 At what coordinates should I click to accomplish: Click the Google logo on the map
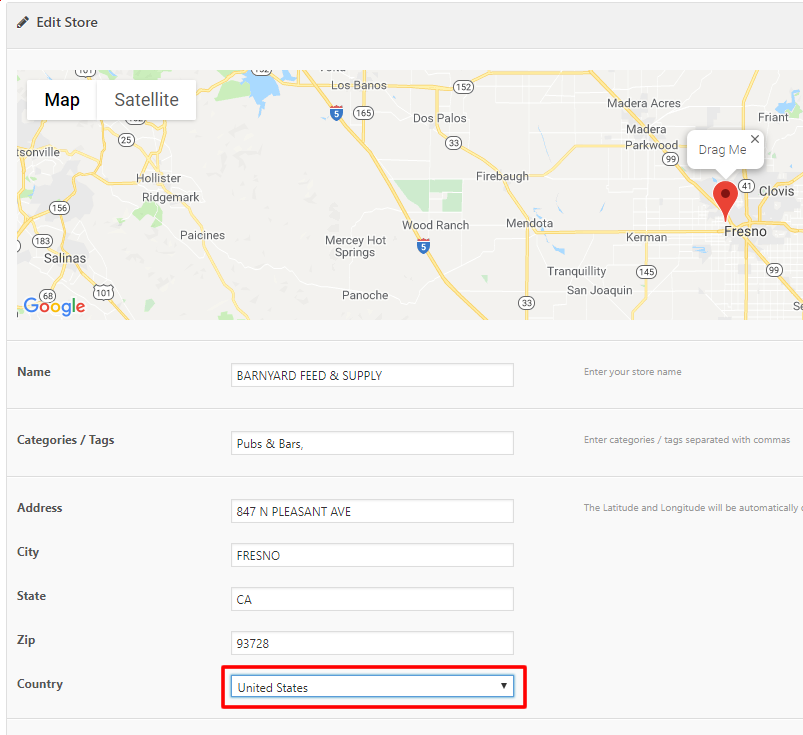click(54, 306)
